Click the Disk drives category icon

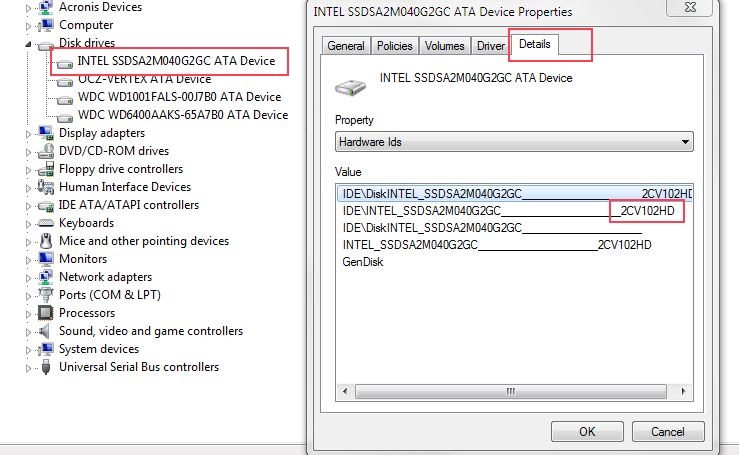pos(46,45)
